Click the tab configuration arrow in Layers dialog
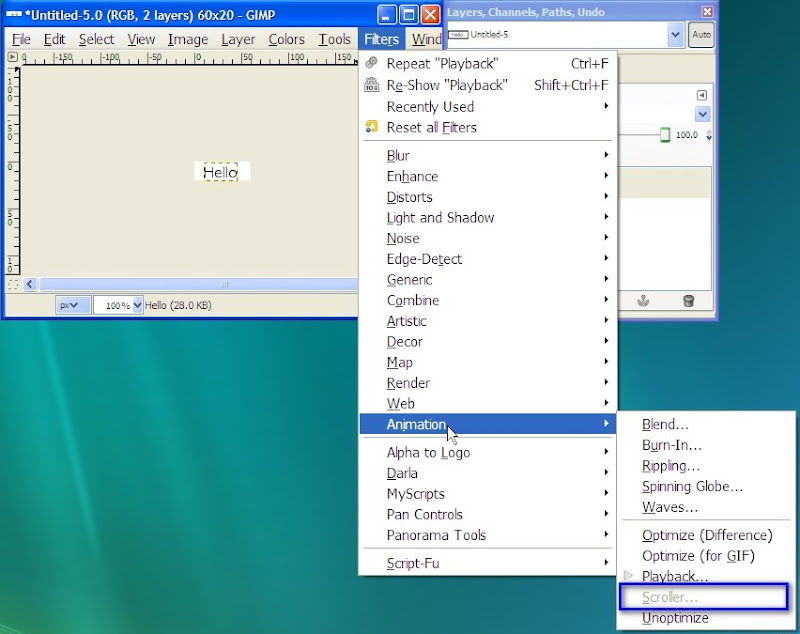800x634 pixels. pyautogui.click(x=702, y=95)
